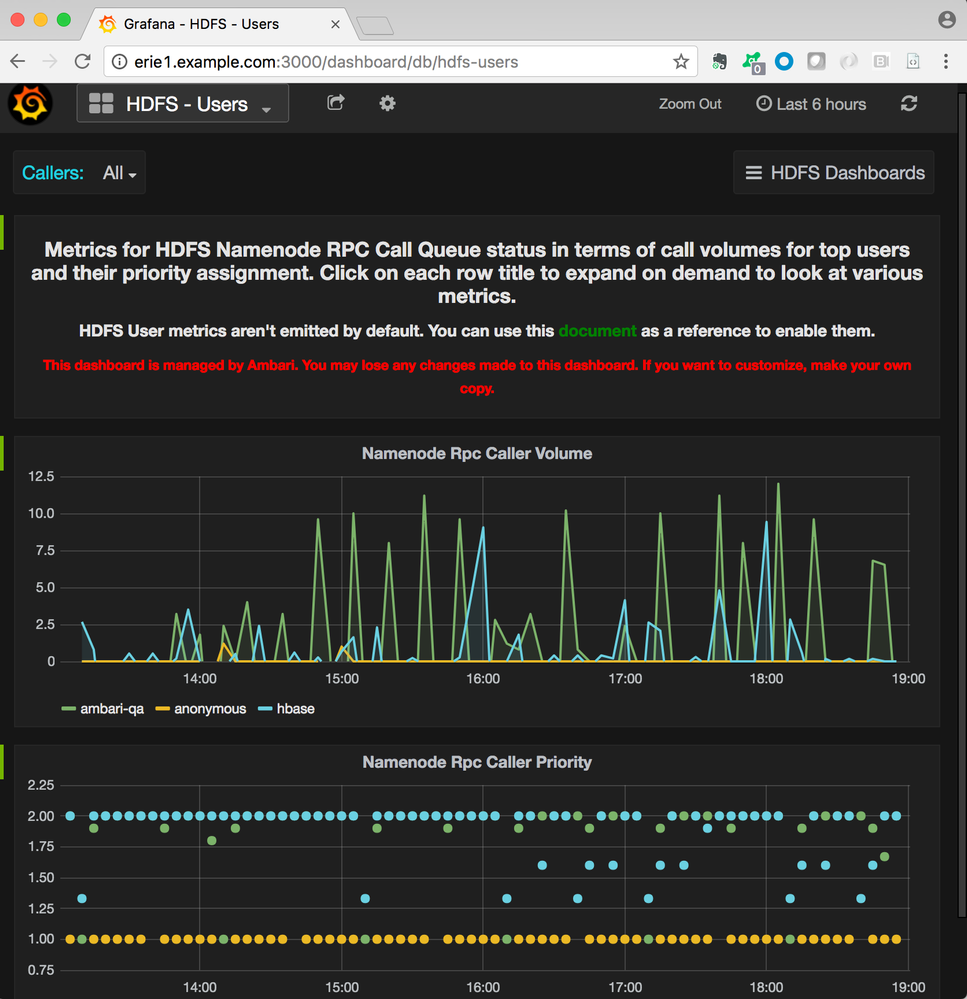The height and width of the screenshot is (999, 967).
Task: Click the clock icon beside Last 6 hours
Action: pyautogui.click(x=763, y=104)
